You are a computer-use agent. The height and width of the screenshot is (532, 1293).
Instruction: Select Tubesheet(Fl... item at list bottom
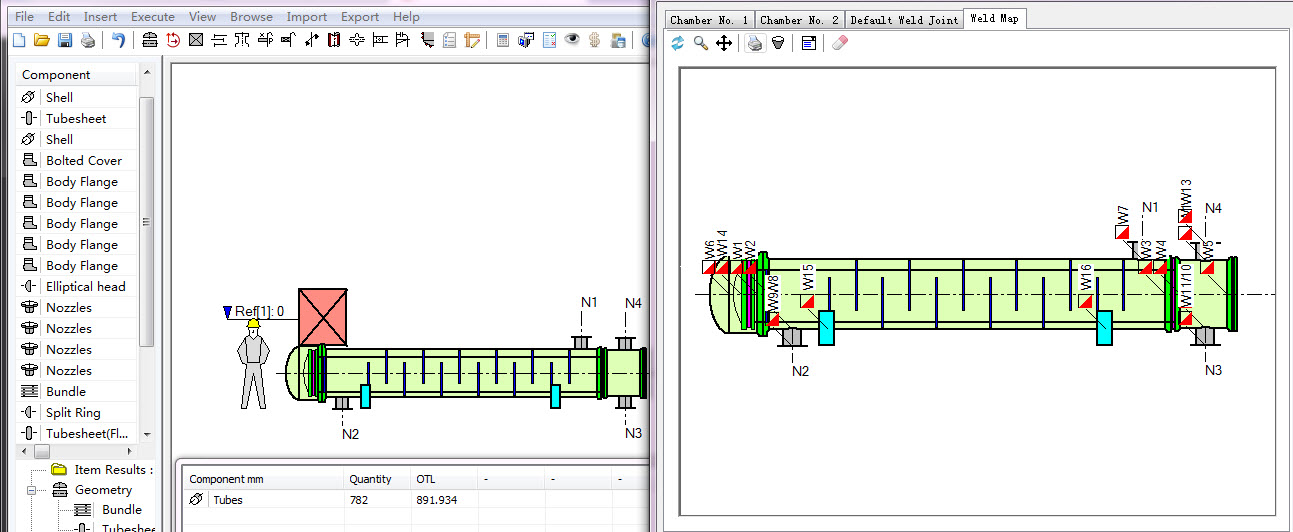click(x=76, y=433)
